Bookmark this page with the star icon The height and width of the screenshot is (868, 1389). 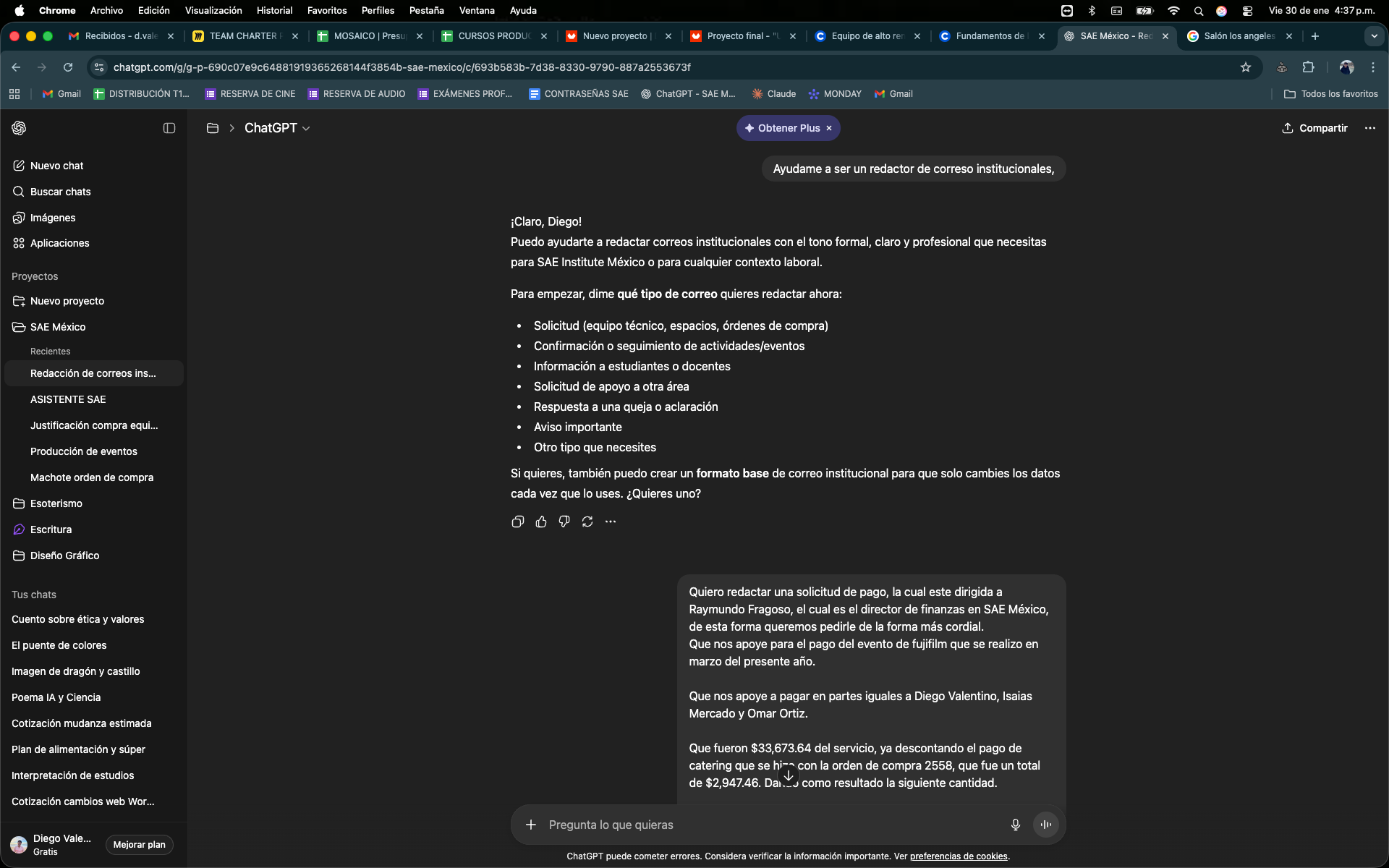coord(1246,67)
